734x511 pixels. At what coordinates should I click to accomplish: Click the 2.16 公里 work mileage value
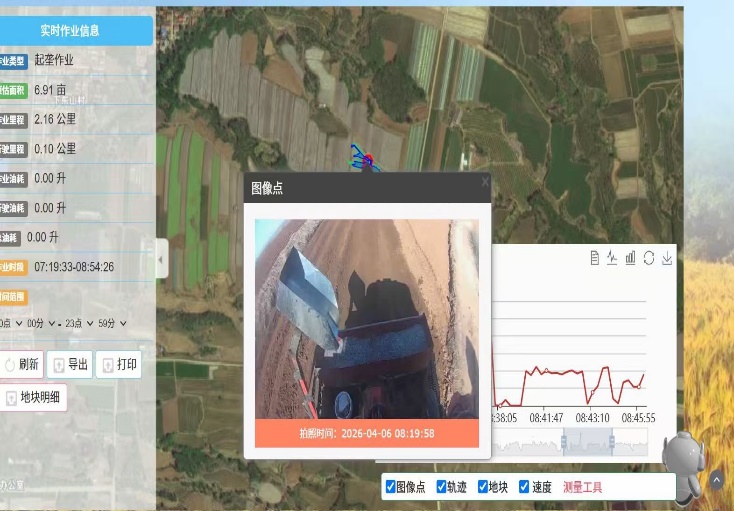point(55,119)
